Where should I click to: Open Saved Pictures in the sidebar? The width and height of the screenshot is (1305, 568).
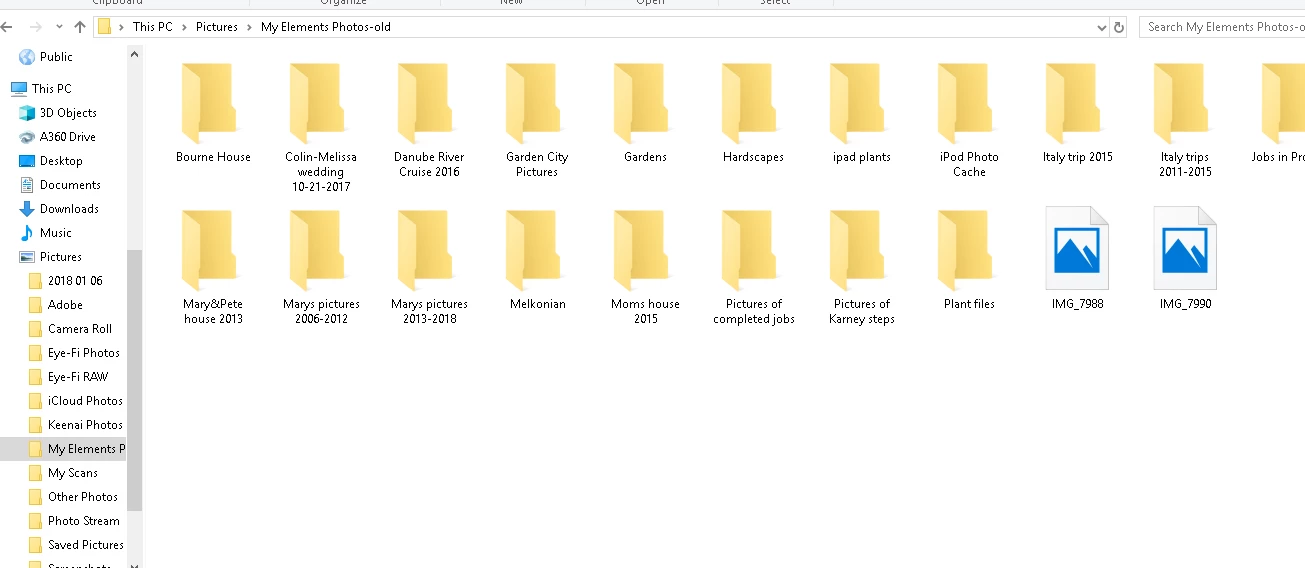[86, 545]
